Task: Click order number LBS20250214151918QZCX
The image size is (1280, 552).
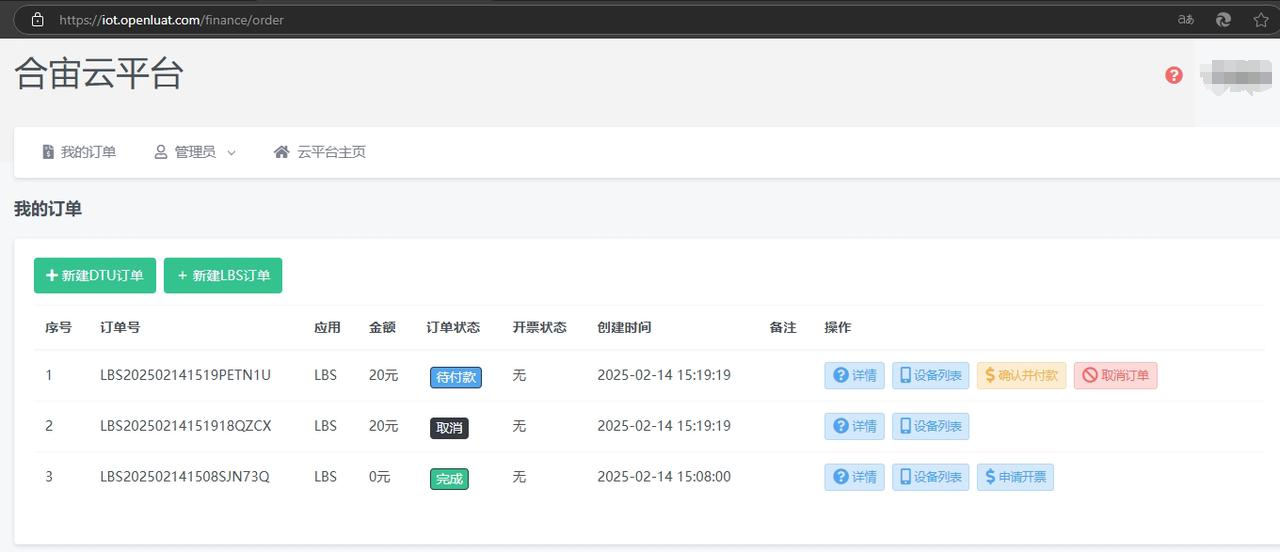Action: click(186, 426)
